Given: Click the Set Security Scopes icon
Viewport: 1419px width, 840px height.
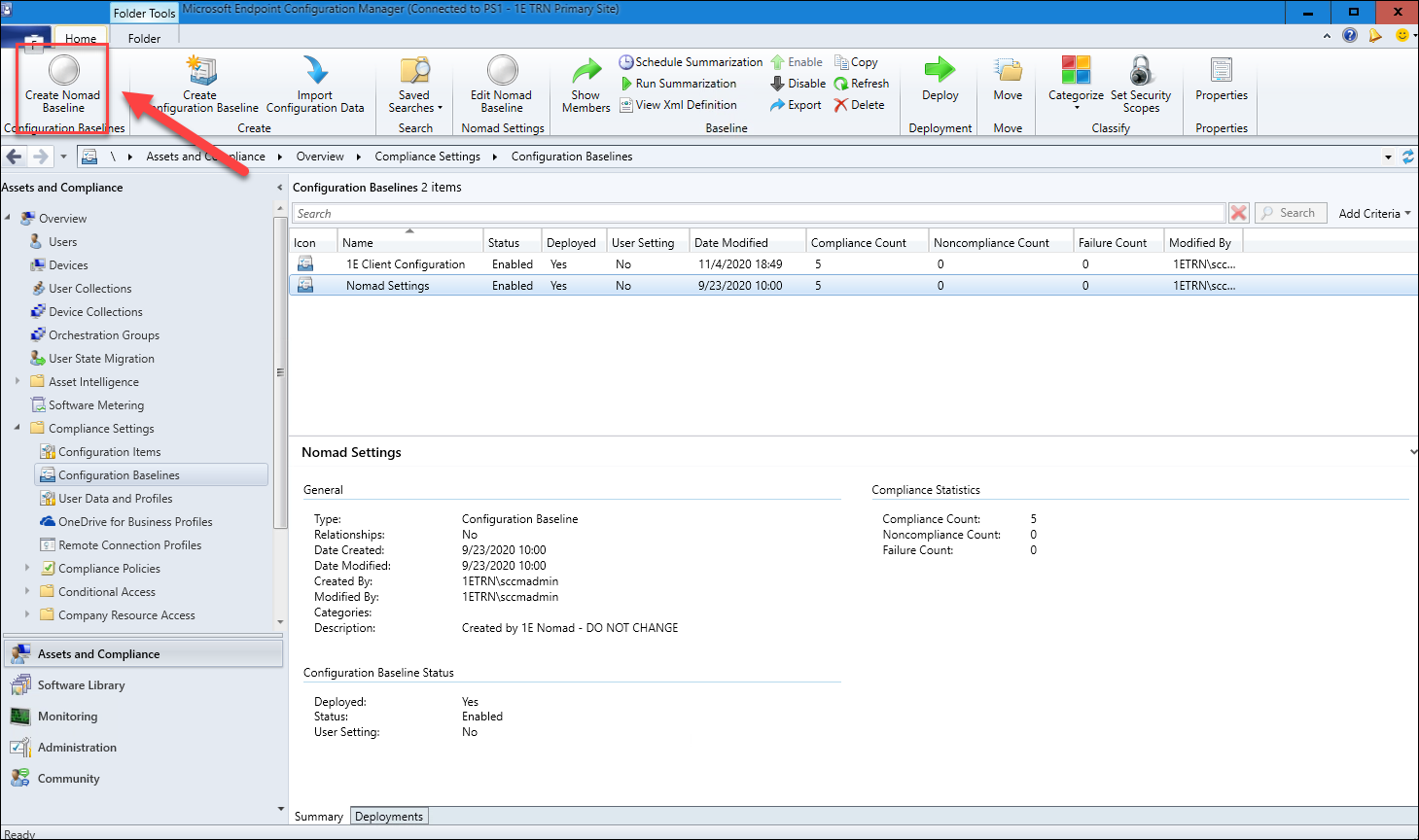Looking at the screenshot, I should click(x=1140, y=71).
